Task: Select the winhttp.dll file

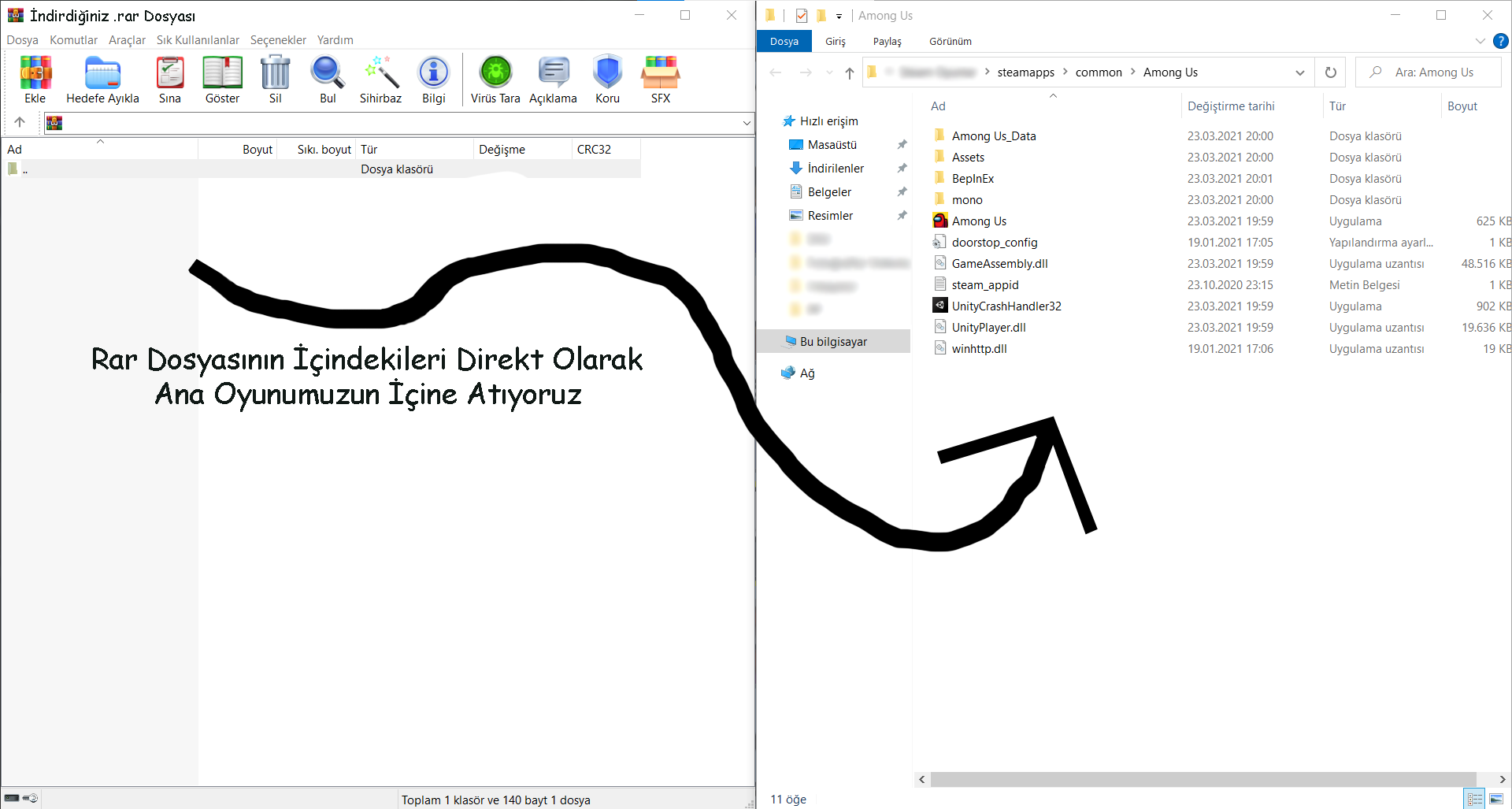Action: click(x=979, y=348)
